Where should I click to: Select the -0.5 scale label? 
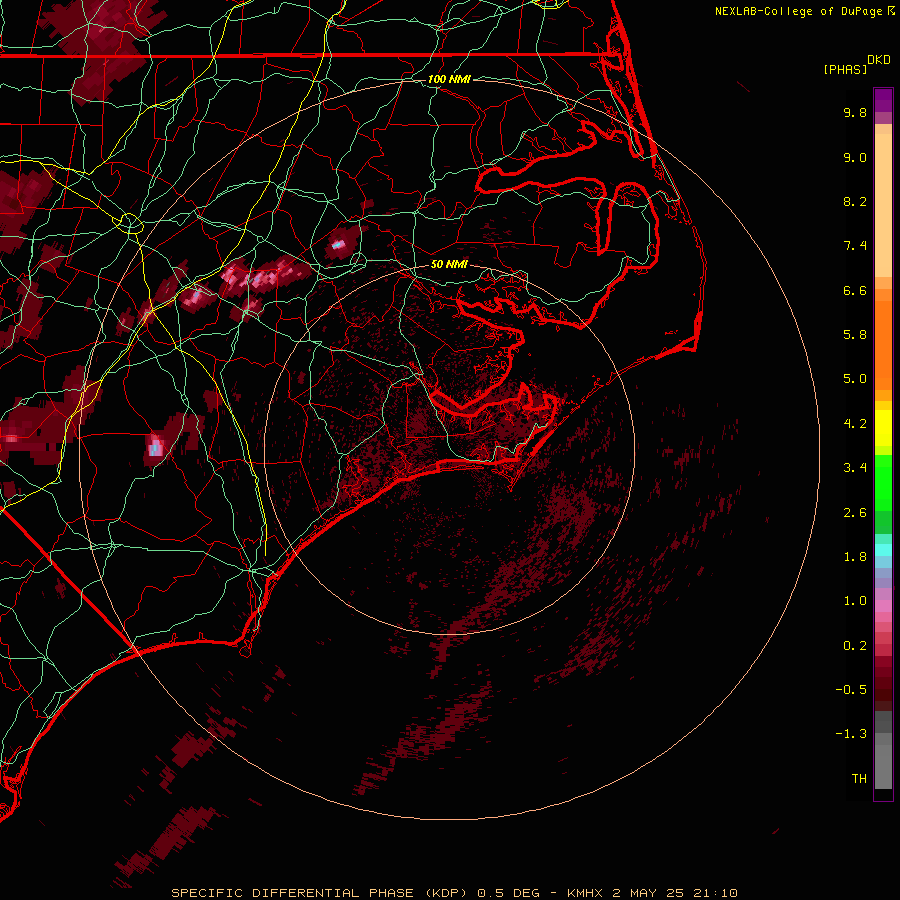tap(851, 690)
